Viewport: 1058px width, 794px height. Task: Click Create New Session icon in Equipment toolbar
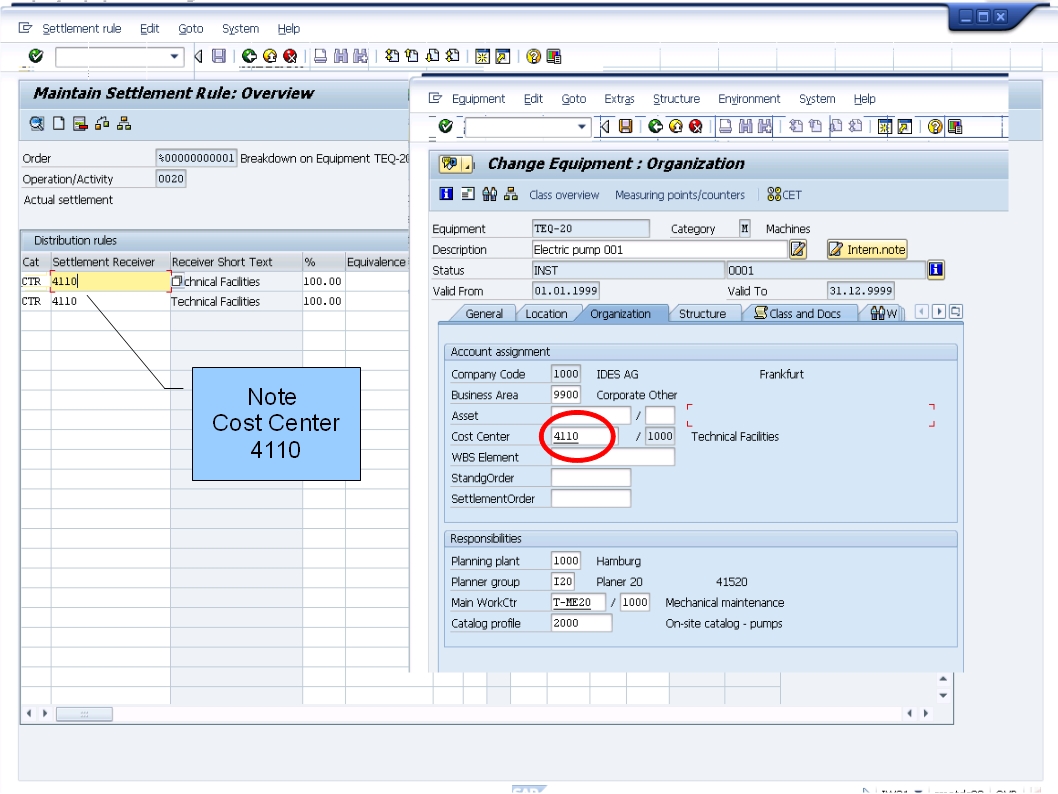(x=885, y=126)
